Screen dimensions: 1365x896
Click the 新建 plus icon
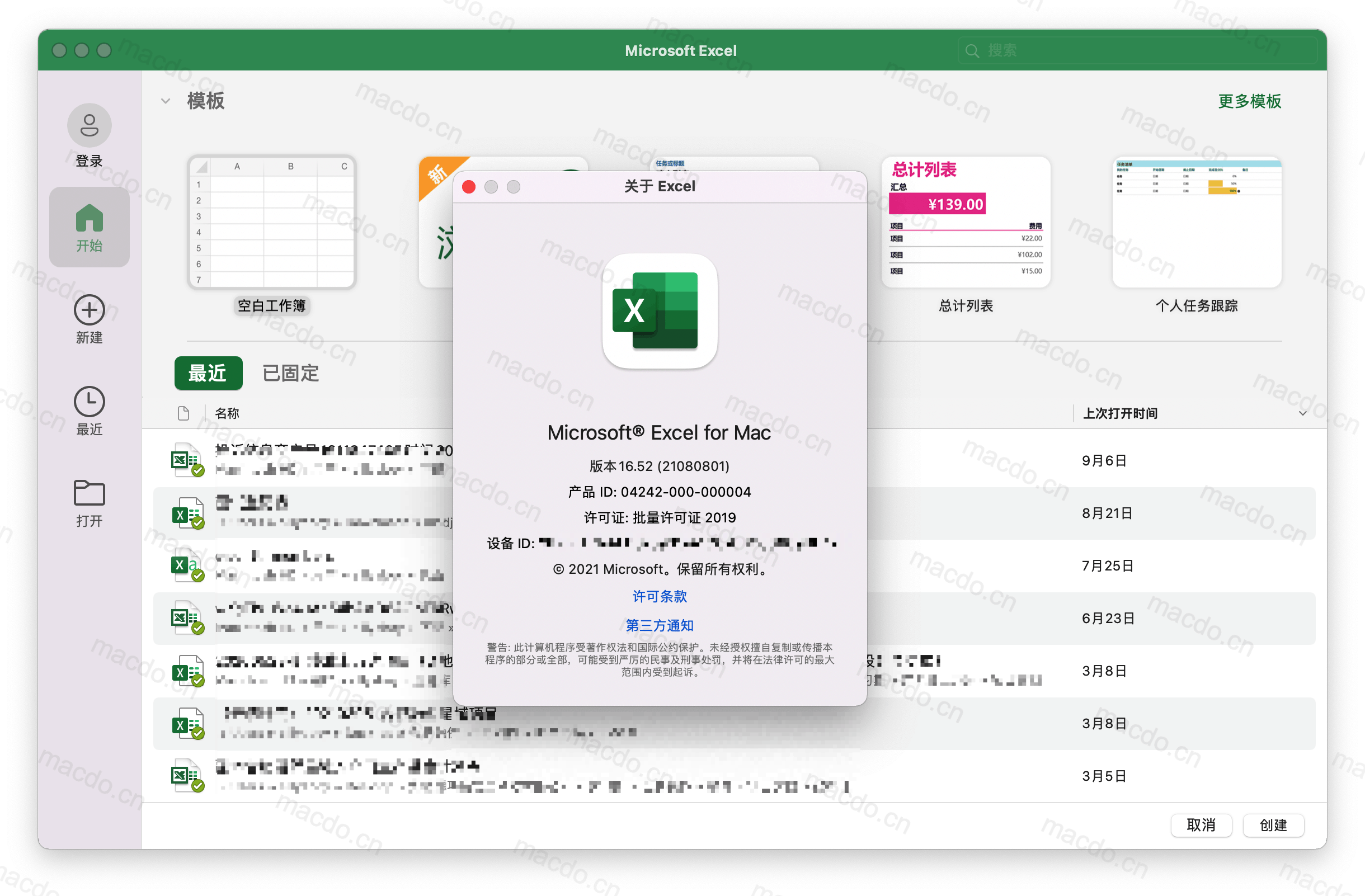pyautogui.click(x=89, y=310)
